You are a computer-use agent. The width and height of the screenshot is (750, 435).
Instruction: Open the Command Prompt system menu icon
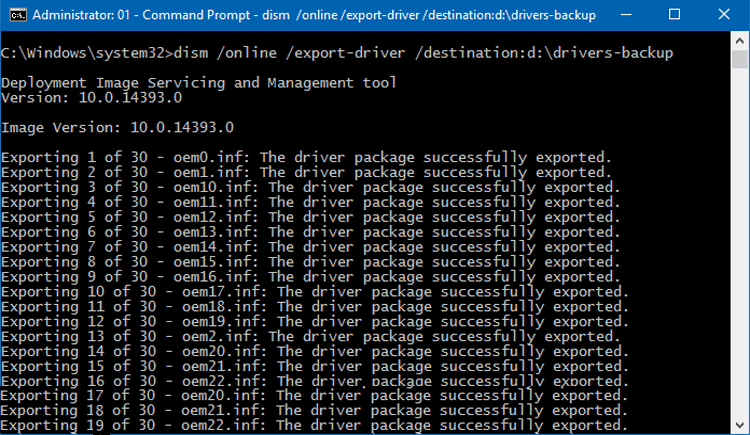click(18, 15)
